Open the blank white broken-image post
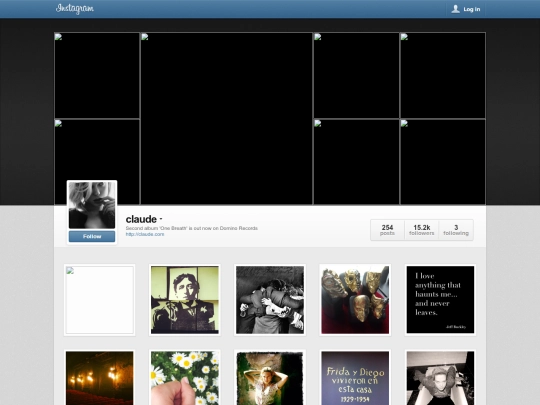The width and height of the screenshot is (540, 405). point(100,300)
